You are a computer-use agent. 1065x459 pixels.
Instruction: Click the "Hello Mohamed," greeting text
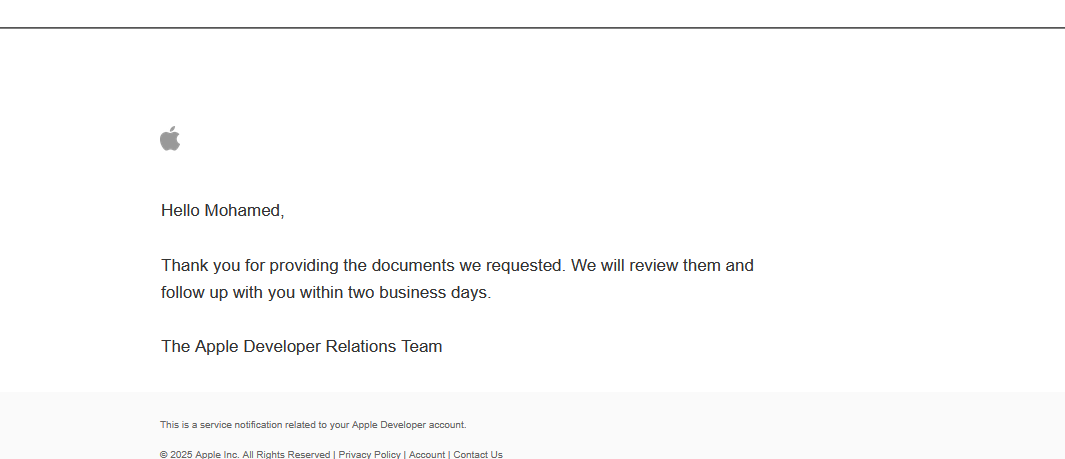(x=223, y=210)
